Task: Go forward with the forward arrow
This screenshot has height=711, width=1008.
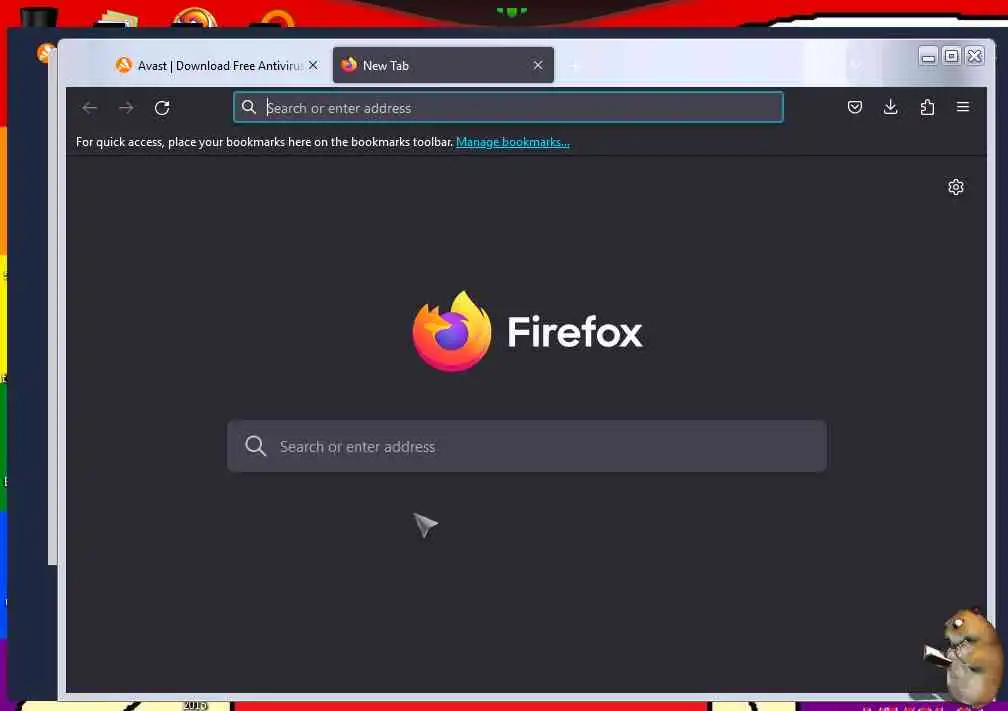Action: pyautogui.click(x=126, y=108)
